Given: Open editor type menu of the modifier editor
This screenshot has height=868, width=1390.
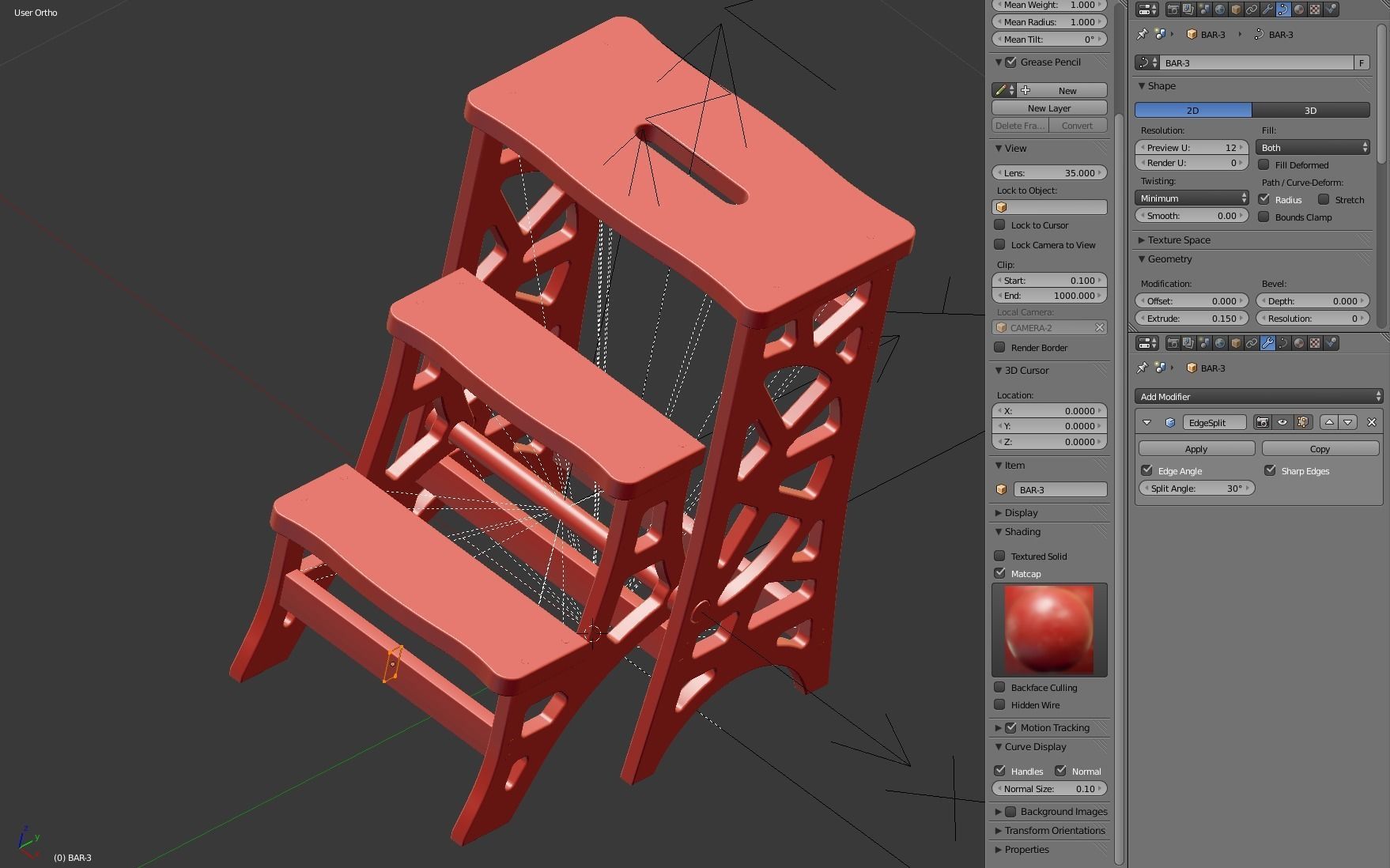Looking at the screenshot, I should coord(1147,343).
